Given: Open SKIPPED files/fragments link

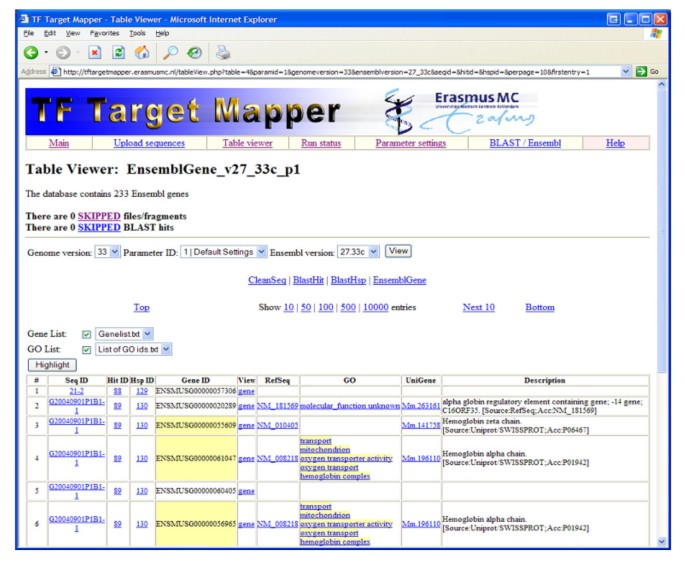Looking at the screenshot, I should coord(99,216).
